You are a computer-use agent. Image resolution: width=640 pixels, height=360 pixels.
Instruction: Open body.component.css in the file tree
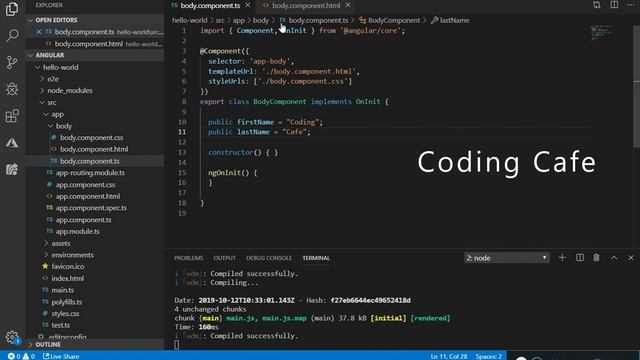tap(91, 138)
